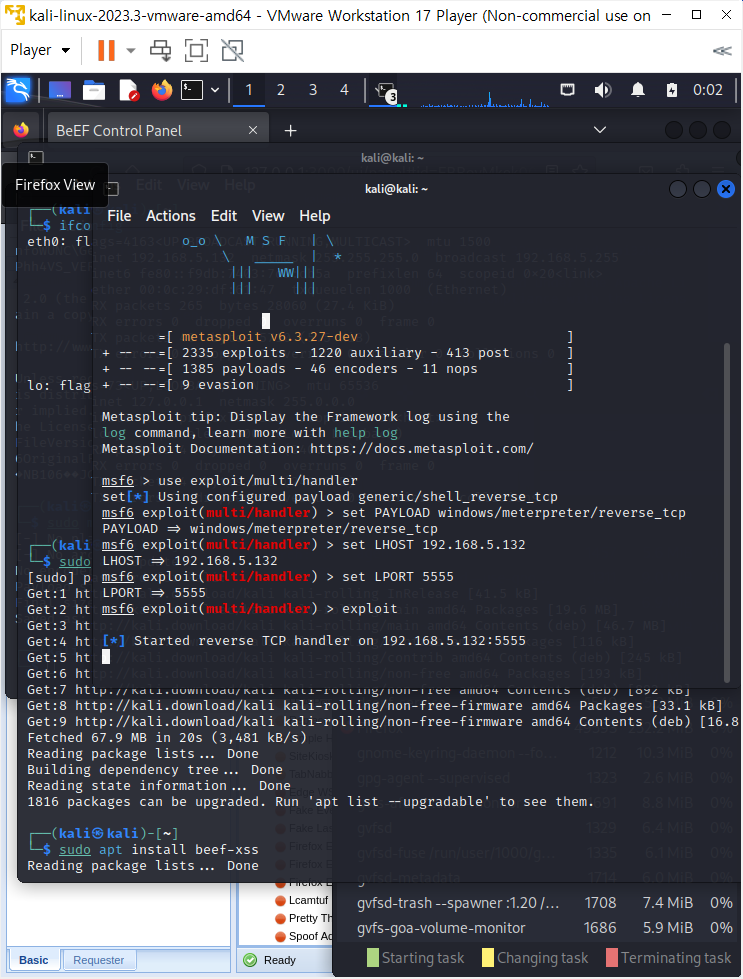Select the gvfs-goa-volume-monitor process row
The width and height of the screenshot is (743, 979).
click(x=538, y=928)
